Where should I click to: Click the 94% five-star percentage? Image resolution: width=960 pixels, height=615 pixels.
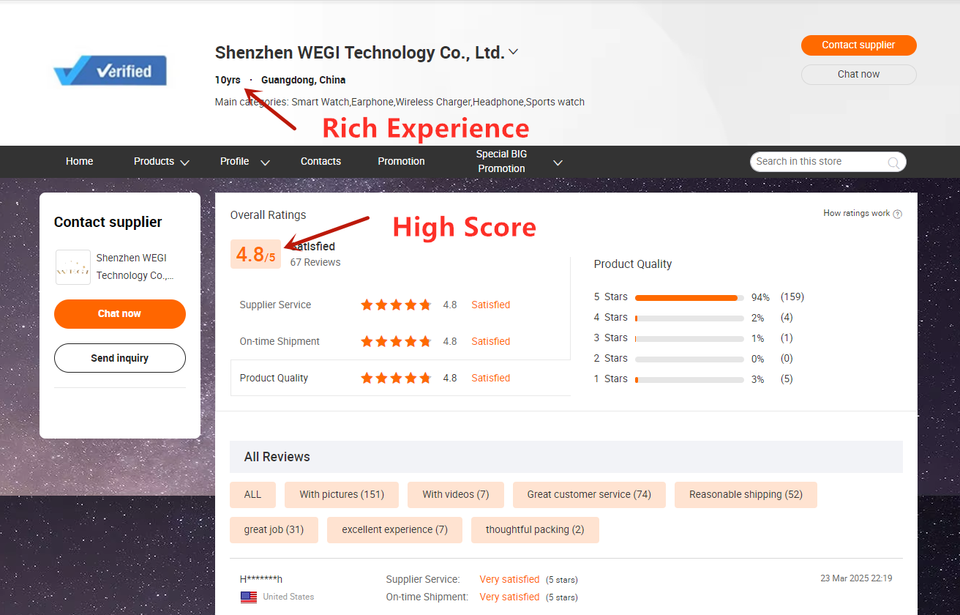[x=760, y=298]
